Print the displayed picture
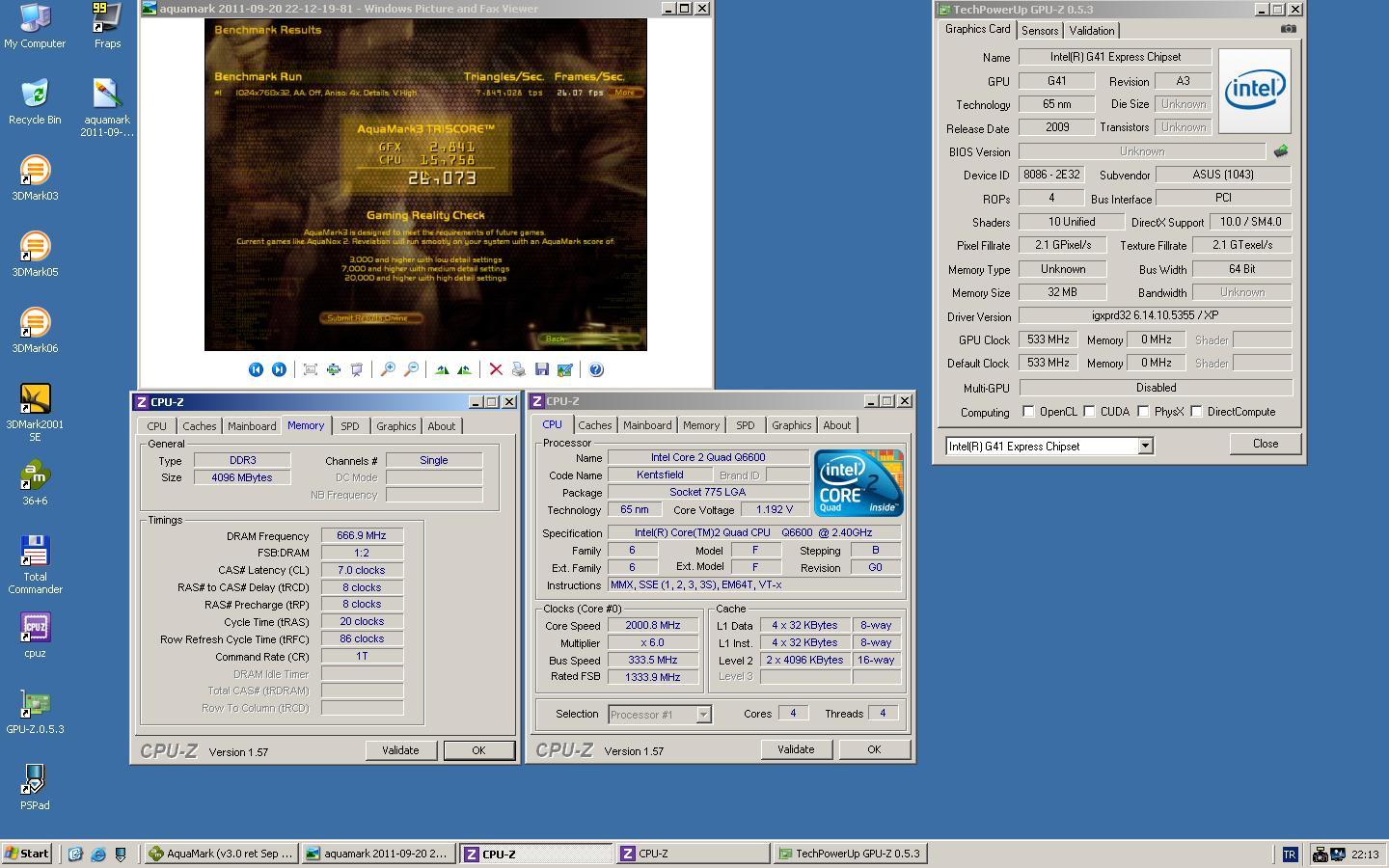The height and width of the screenshot is (868, 1389). tap(519, 369)
